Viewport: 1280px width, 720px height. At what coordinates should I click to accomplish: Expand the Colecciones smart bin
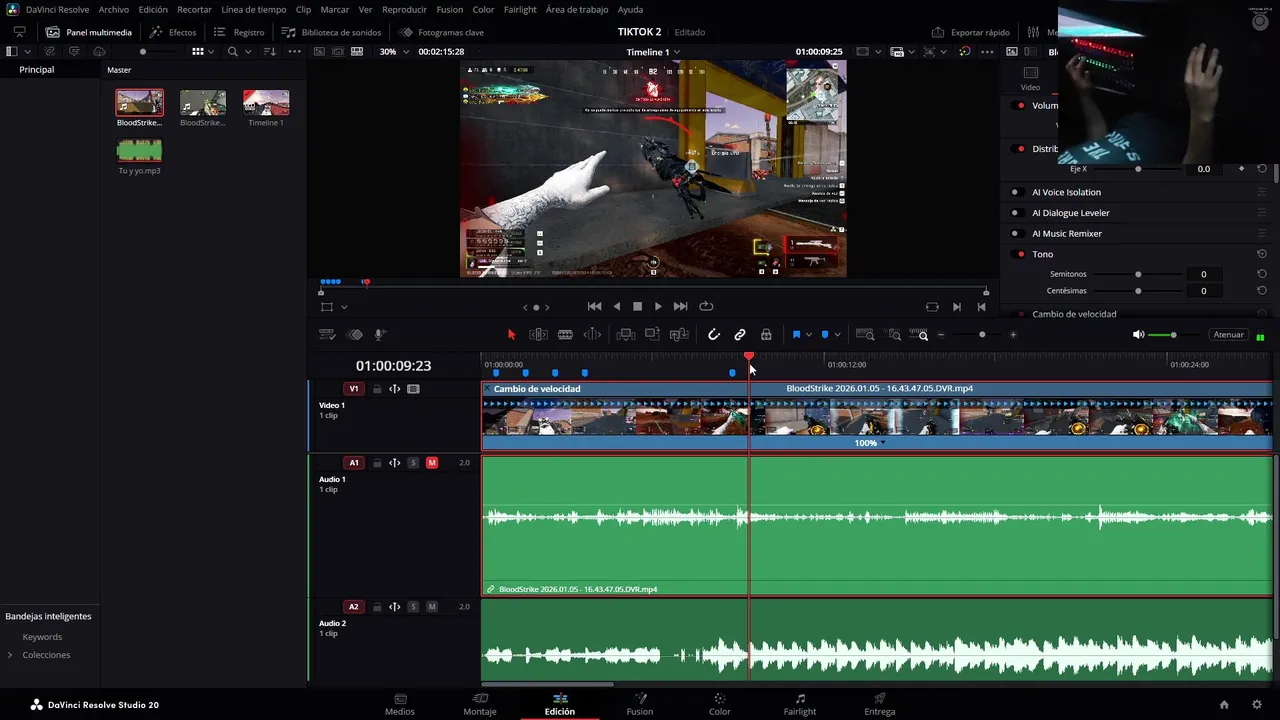point(10,655)
